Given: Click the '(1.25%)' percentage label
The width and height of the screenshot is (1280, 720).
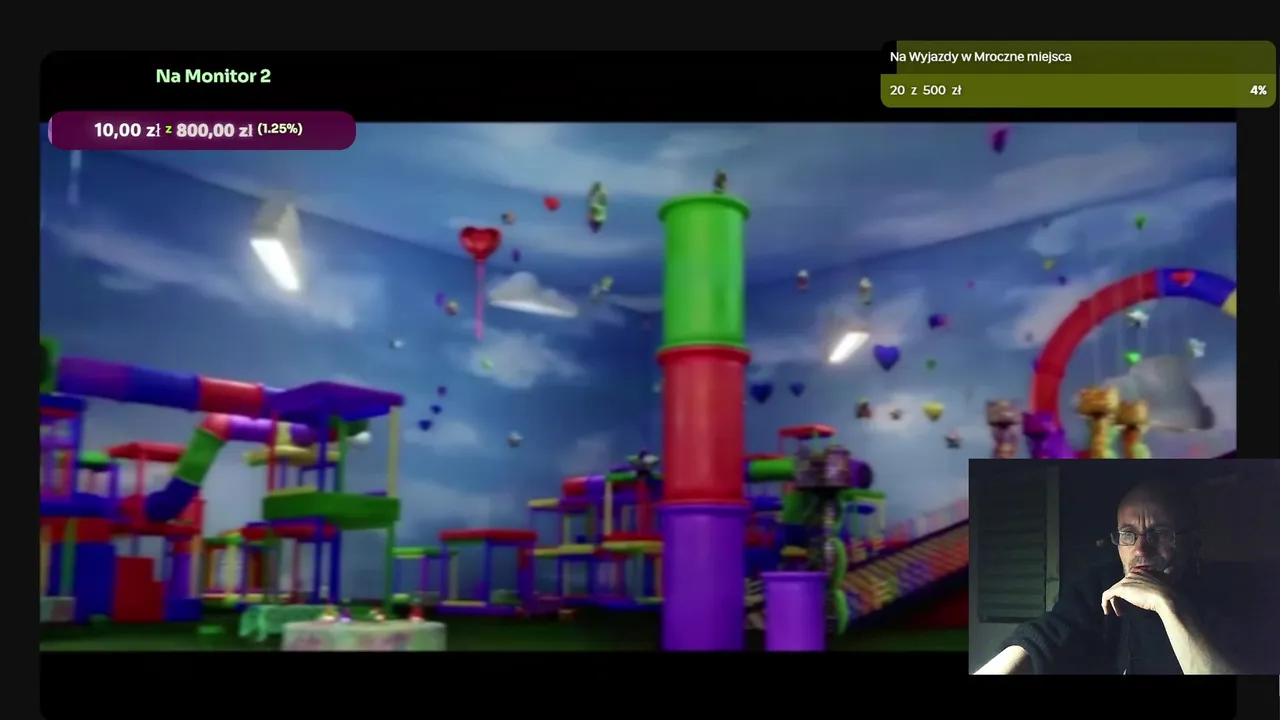Looking at the screenshot, I should [280, 129].
